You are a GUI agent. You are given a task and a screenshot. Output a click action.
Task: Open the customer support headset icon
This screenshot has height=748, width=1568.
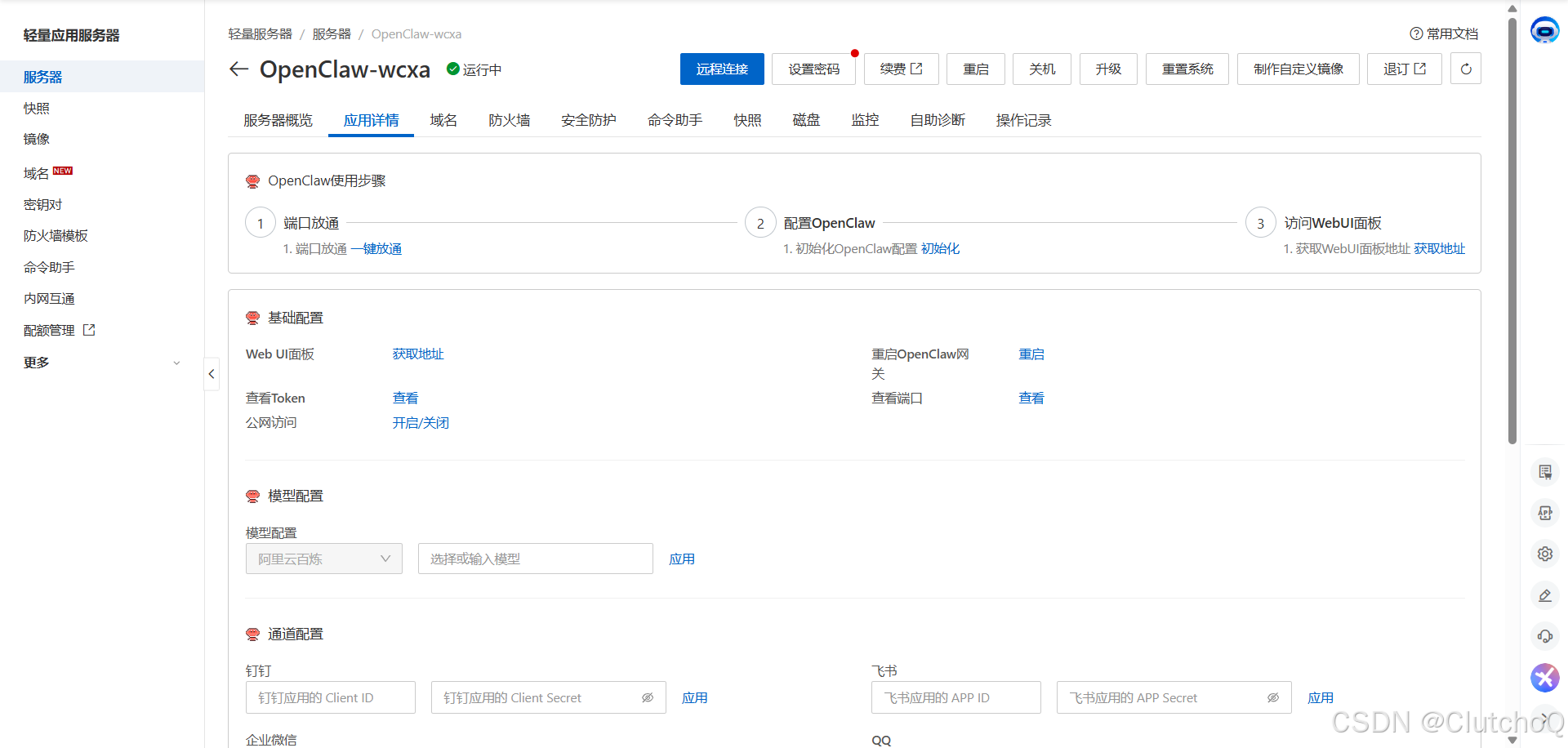pyautogui.click(x=1545, y=636)
